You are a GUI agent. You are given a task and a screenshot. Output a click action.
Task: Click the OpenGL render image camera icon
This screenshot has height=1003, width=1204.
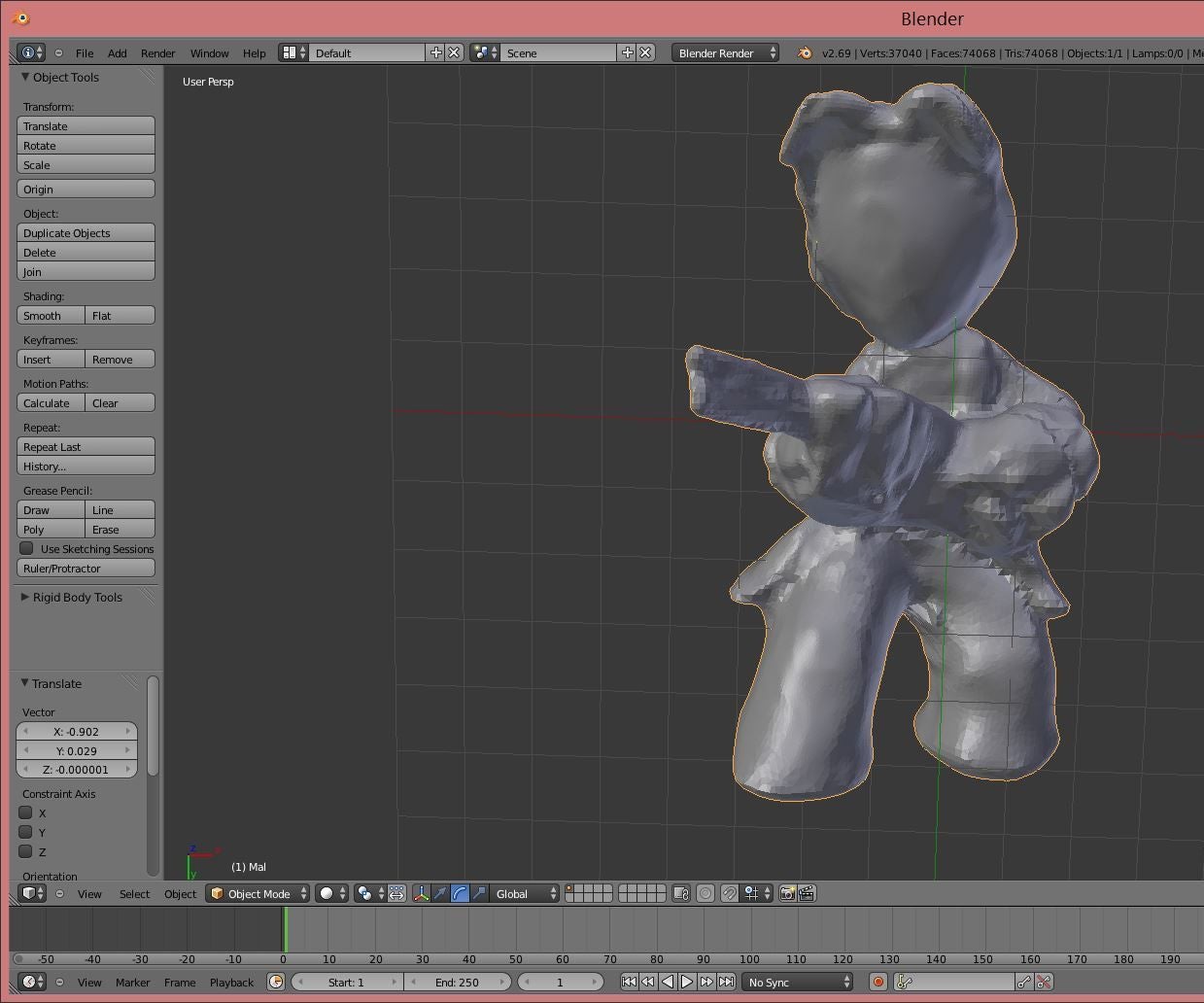coord(787,893)
